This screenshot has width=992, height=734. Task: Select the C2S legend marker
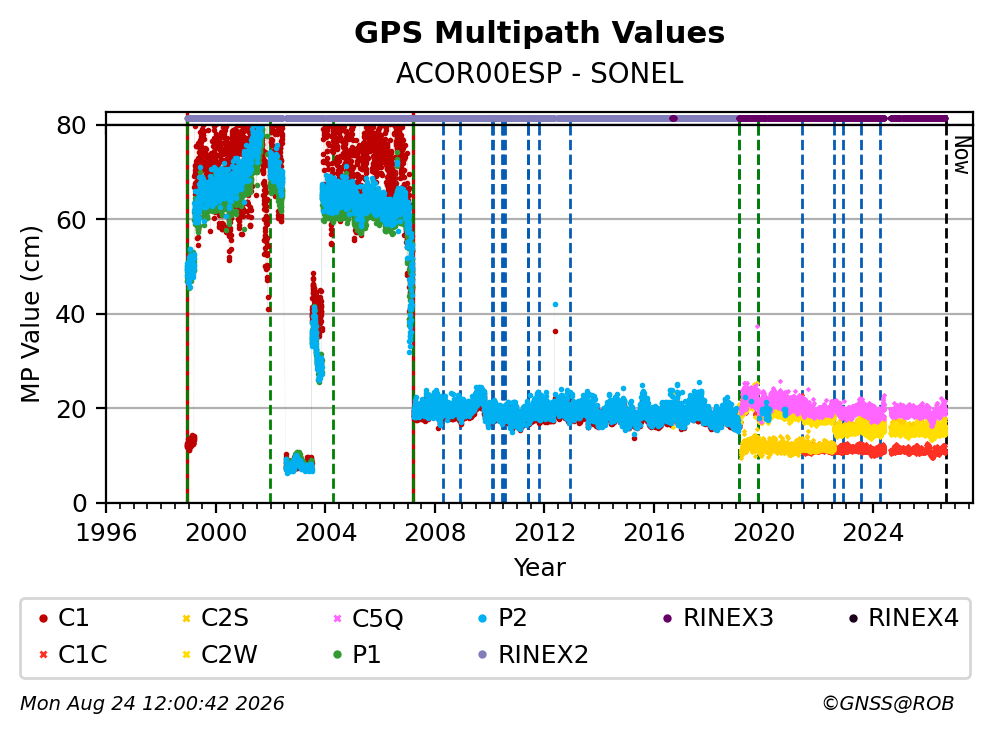pyautogui.click(x=186, y=618)
